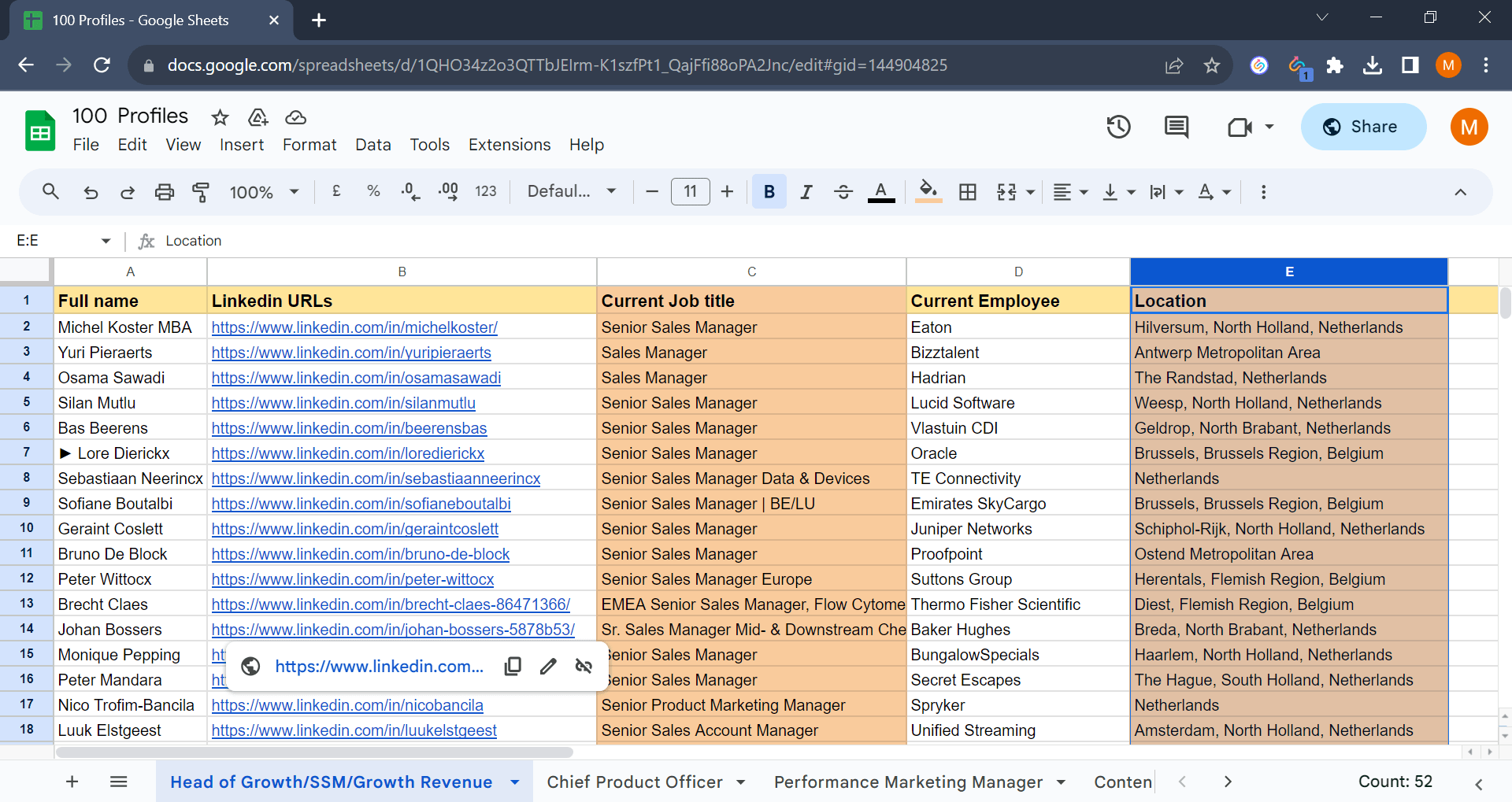Image resolution: width=1512 pixels, height=802 pixels.
Task: Activate the paint format roller
Action: click(201, 192)
